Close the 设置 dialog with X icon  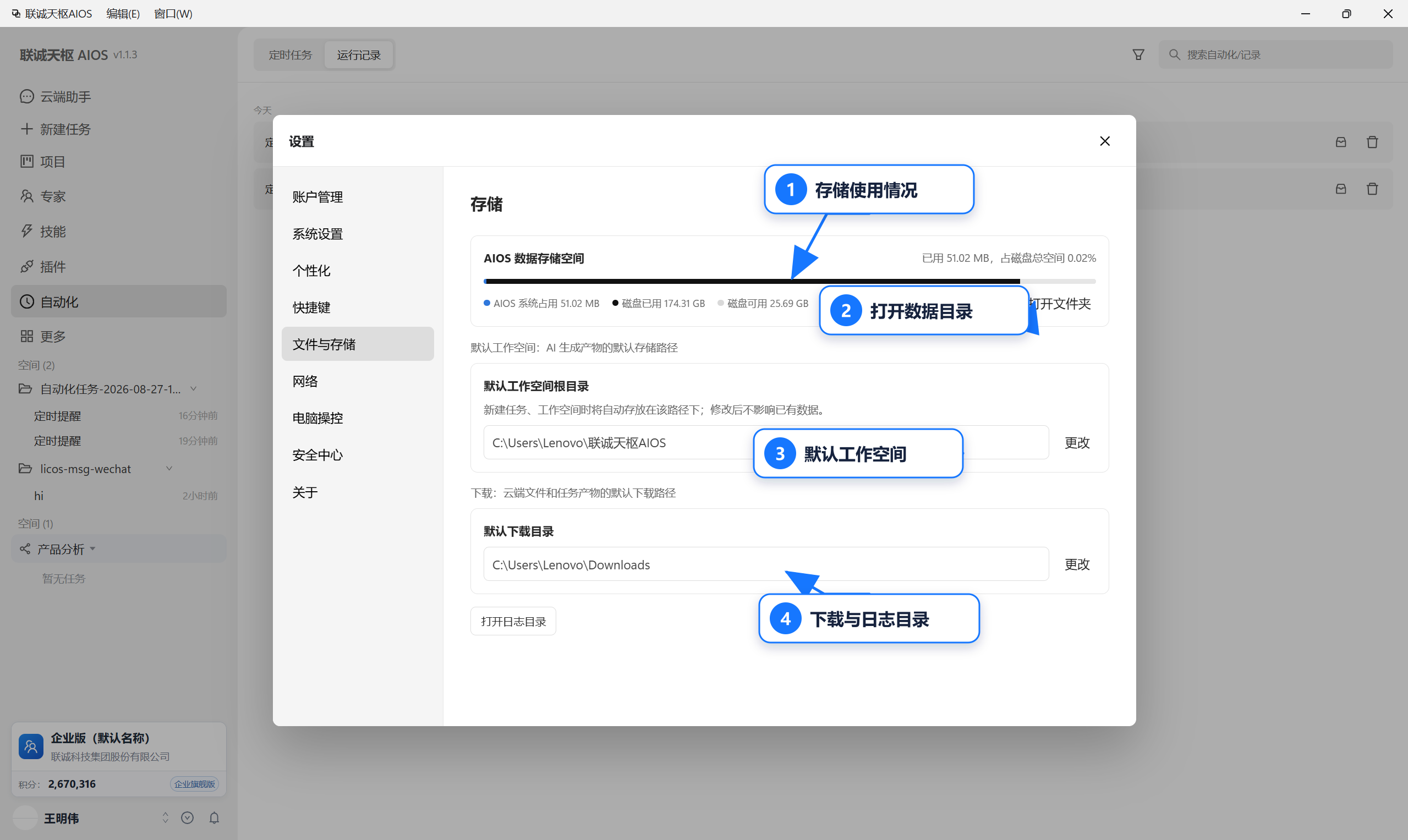point(1104,141)
